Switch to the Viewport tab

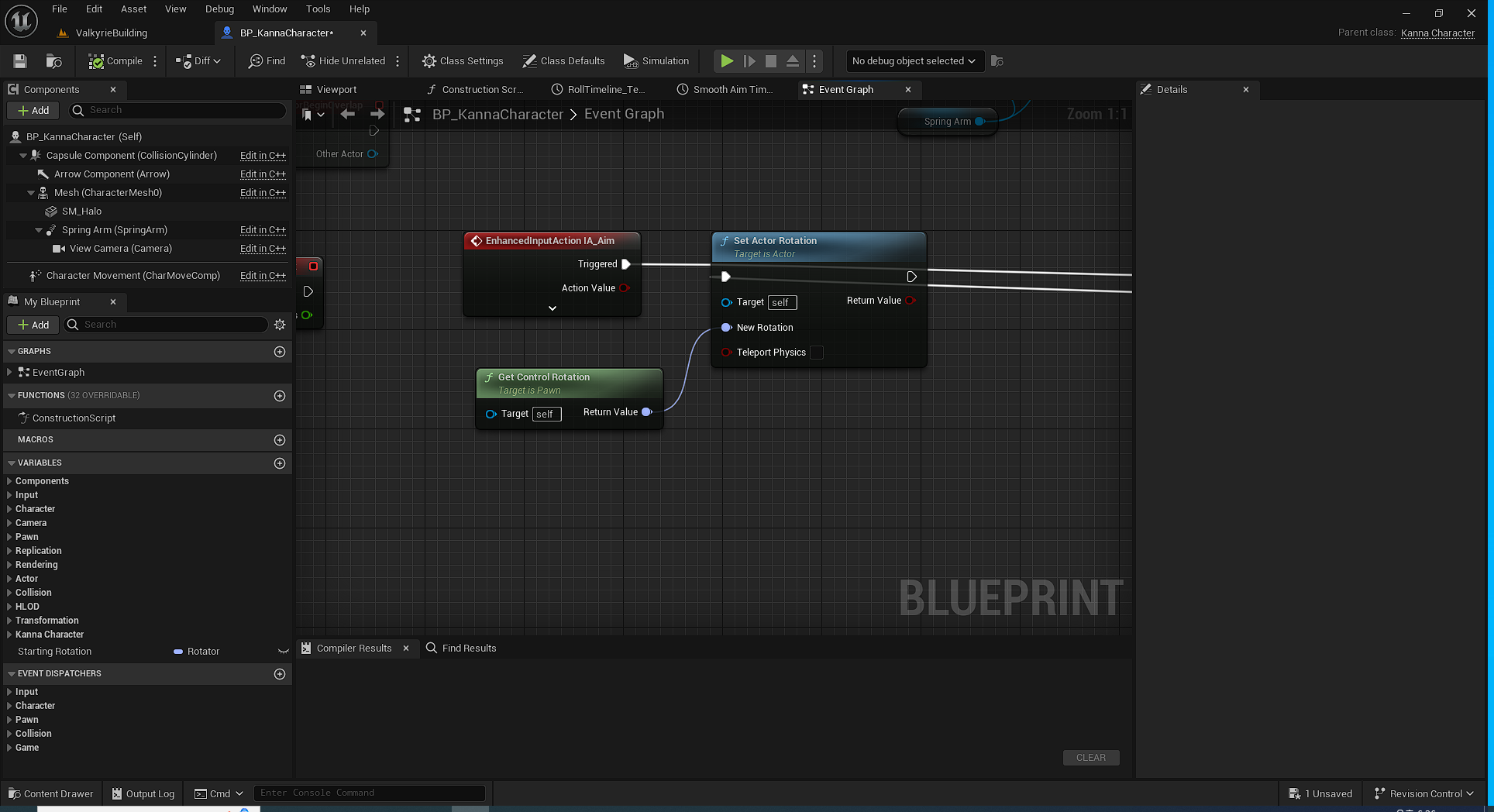click(336, 90)
